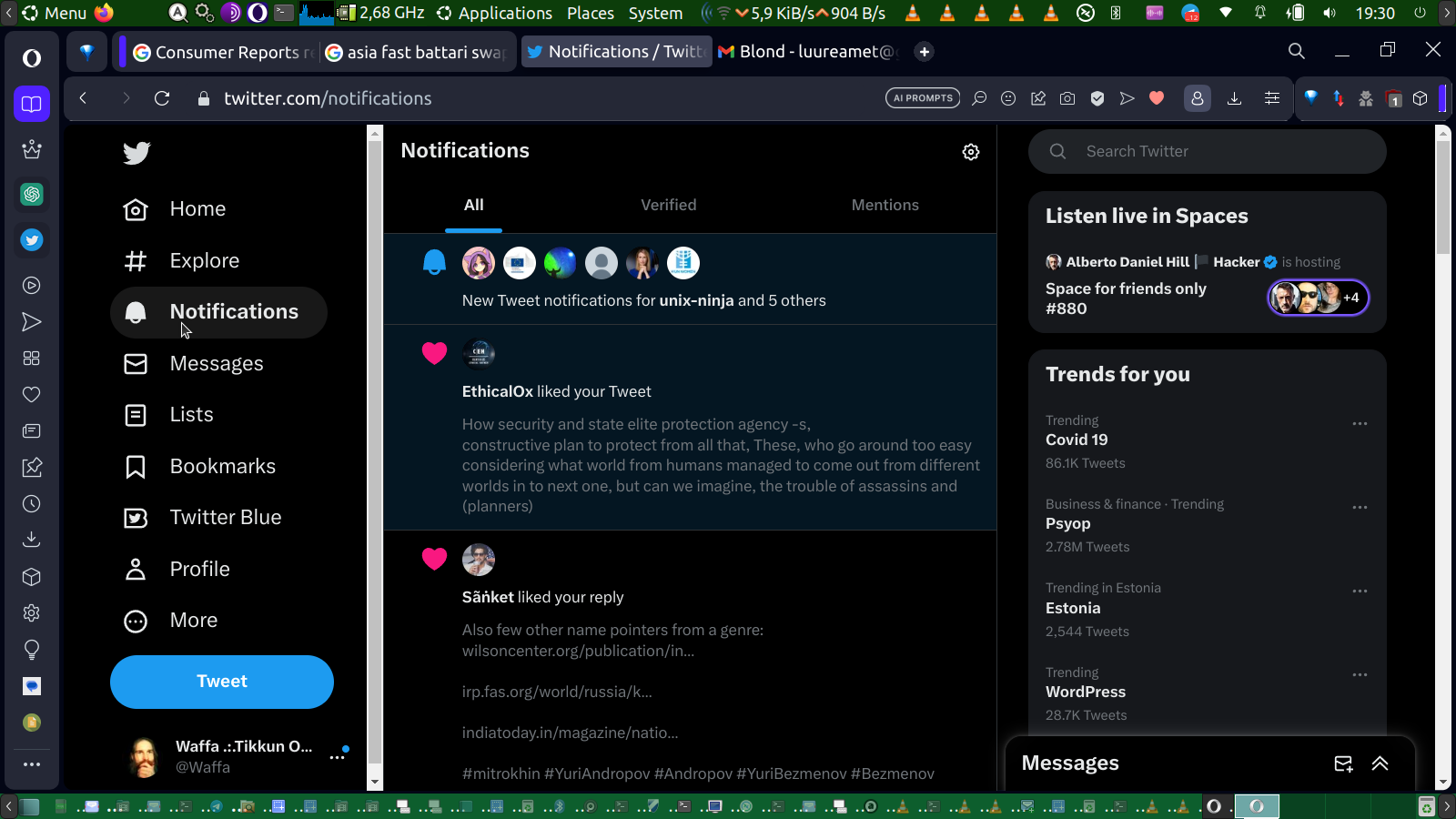
Task: Expand the Messages drawer
Action: (1380, 763)
